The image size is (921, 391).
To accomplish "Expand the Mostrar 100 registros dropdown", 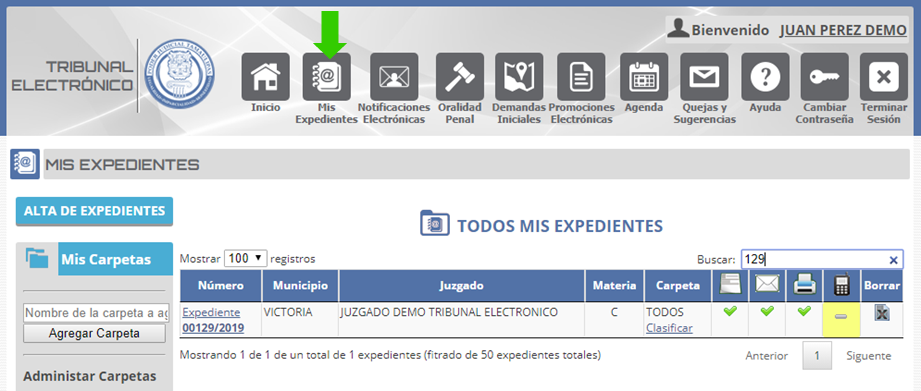I will 246,258.
